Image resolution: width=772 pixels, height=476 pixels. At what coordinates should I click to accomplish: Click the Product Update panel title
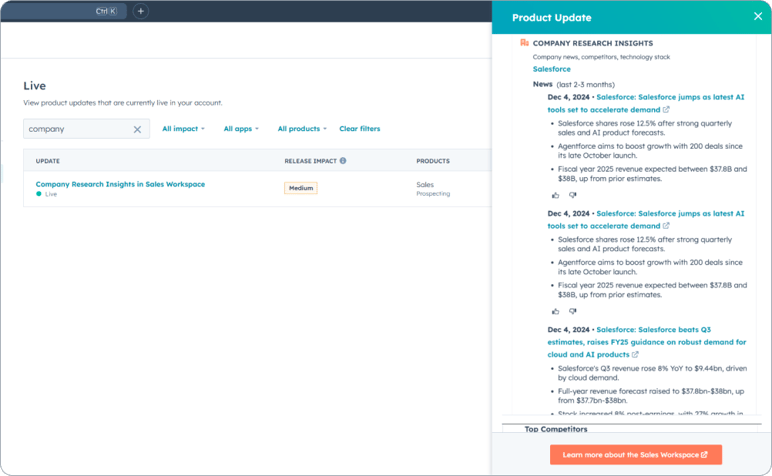click(551, 18)
